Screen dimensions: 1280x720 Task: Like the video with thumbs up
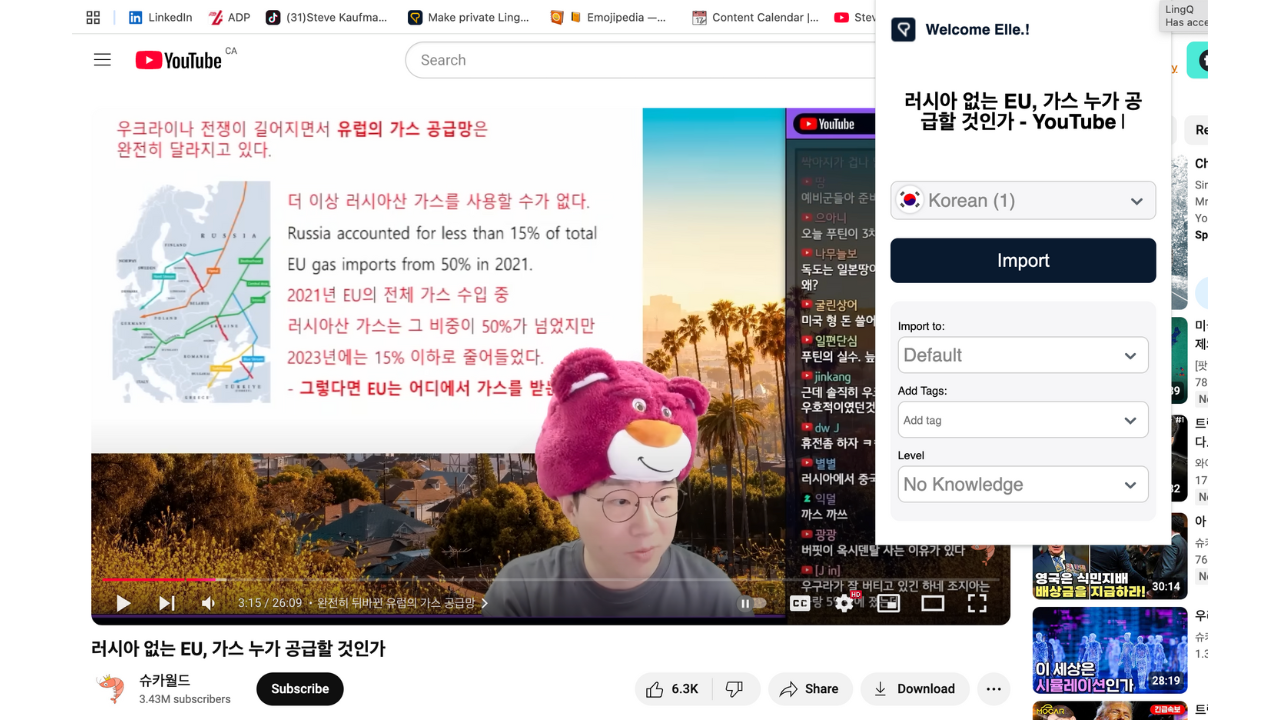pos(672,689)
